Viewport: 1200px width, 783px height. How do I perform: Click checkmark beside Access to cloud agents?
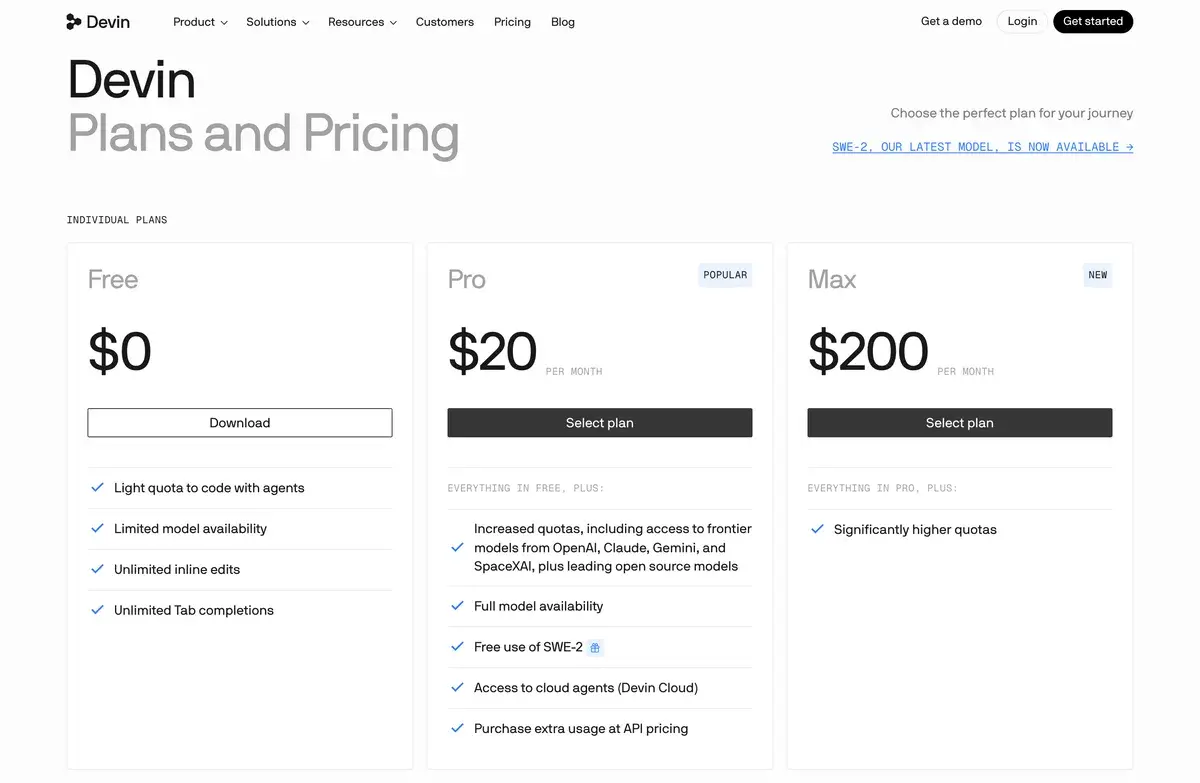pyautogui.click(x=457, y=687)
